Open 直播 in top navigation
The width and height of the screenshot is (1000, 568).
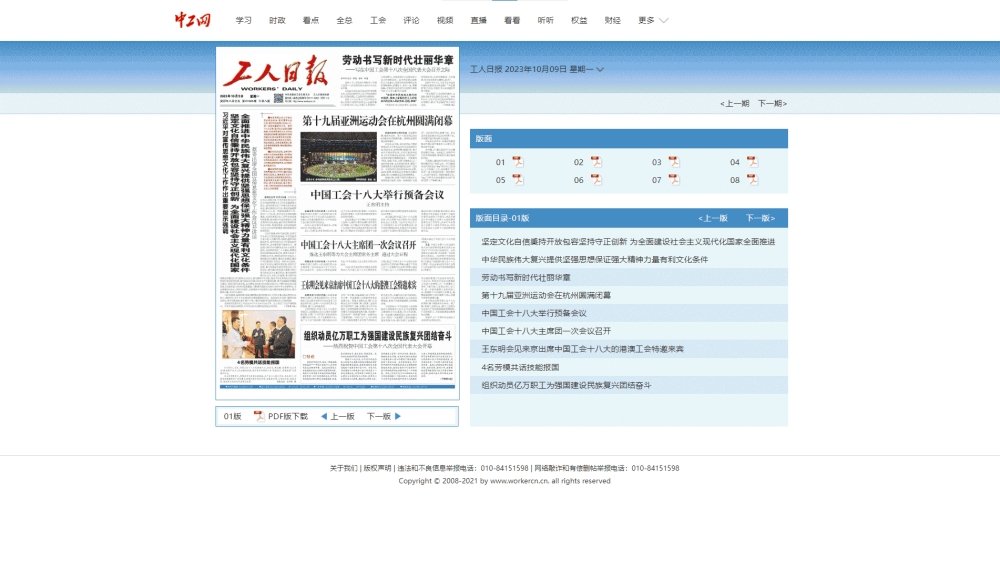click(x=478, y=20)
